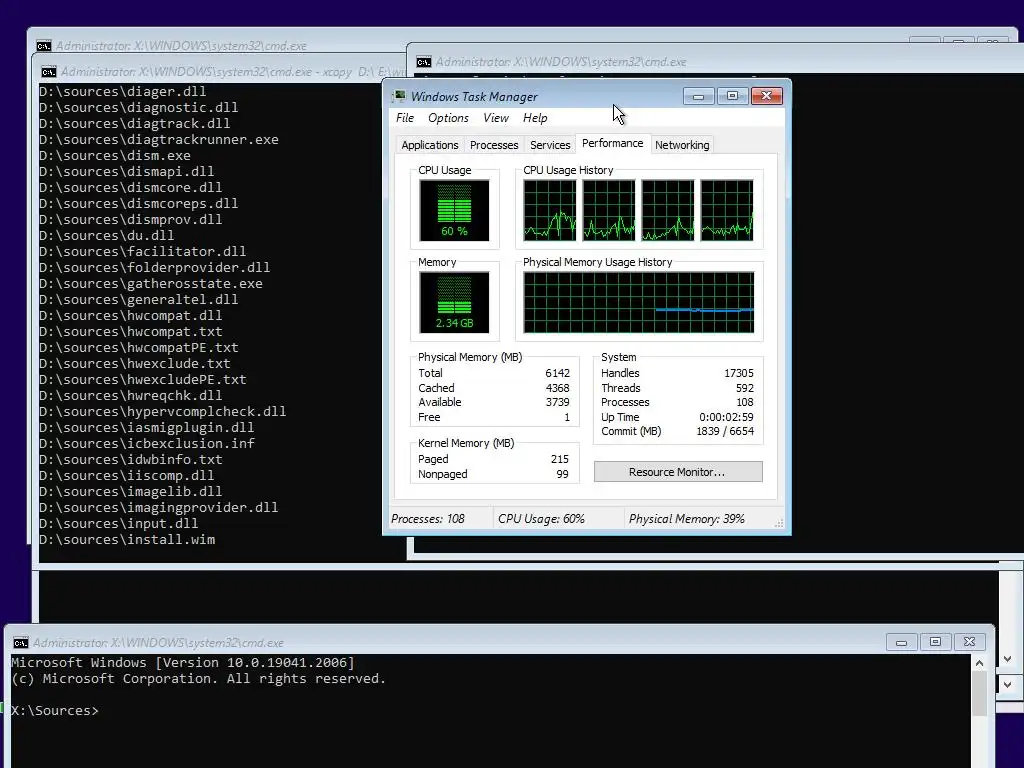Click the Task Manager title bar icon

click(x=398, y=97)
